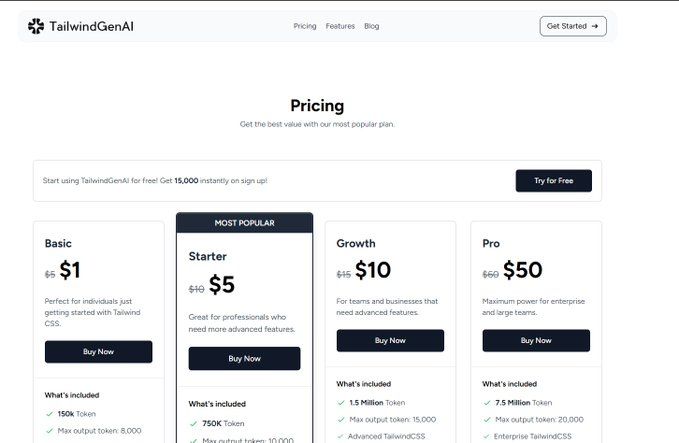Click the MOST POPULAR banner
This screenshot has height=443, width=679.
pyautogui.click(x=244, y=223)
